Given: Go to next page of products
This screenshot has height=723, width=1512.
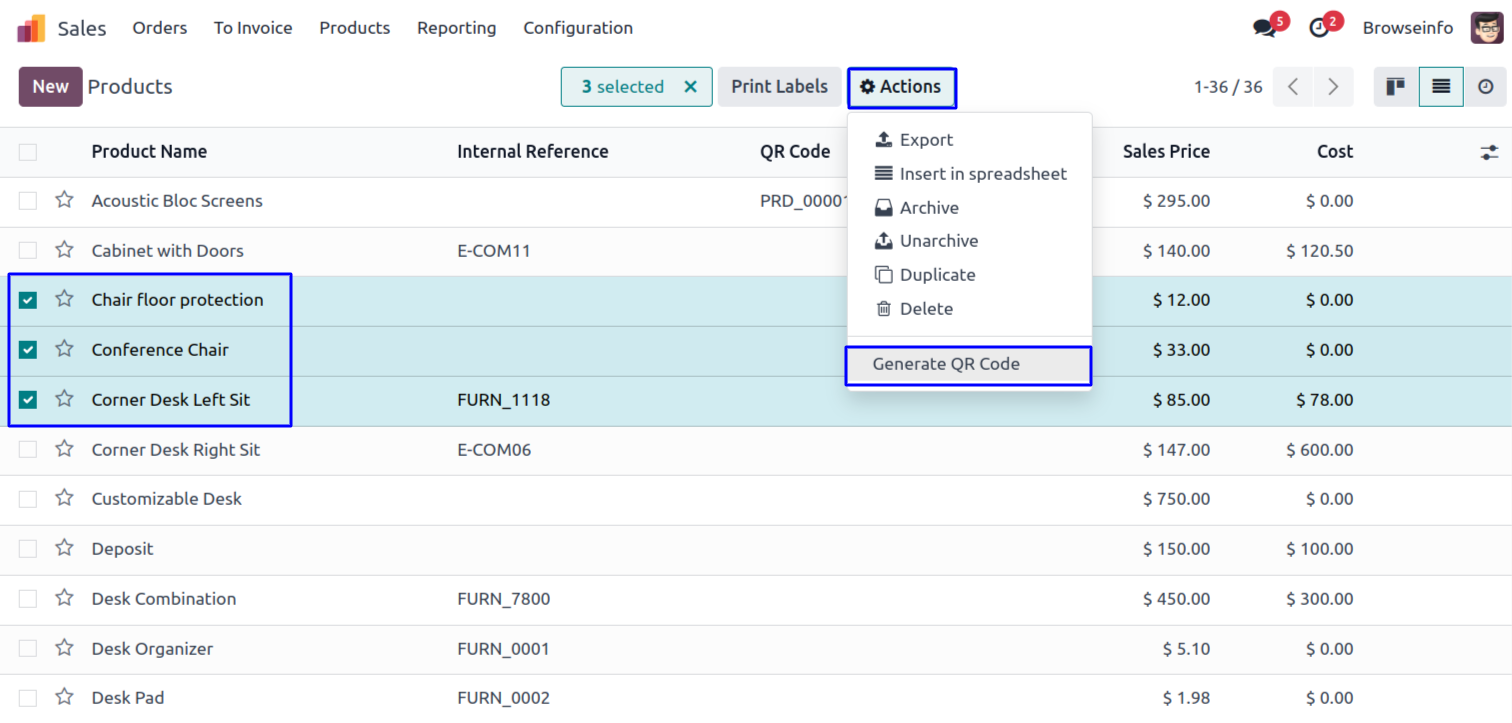Looking at the screenshot, I should pos(1333,87).
